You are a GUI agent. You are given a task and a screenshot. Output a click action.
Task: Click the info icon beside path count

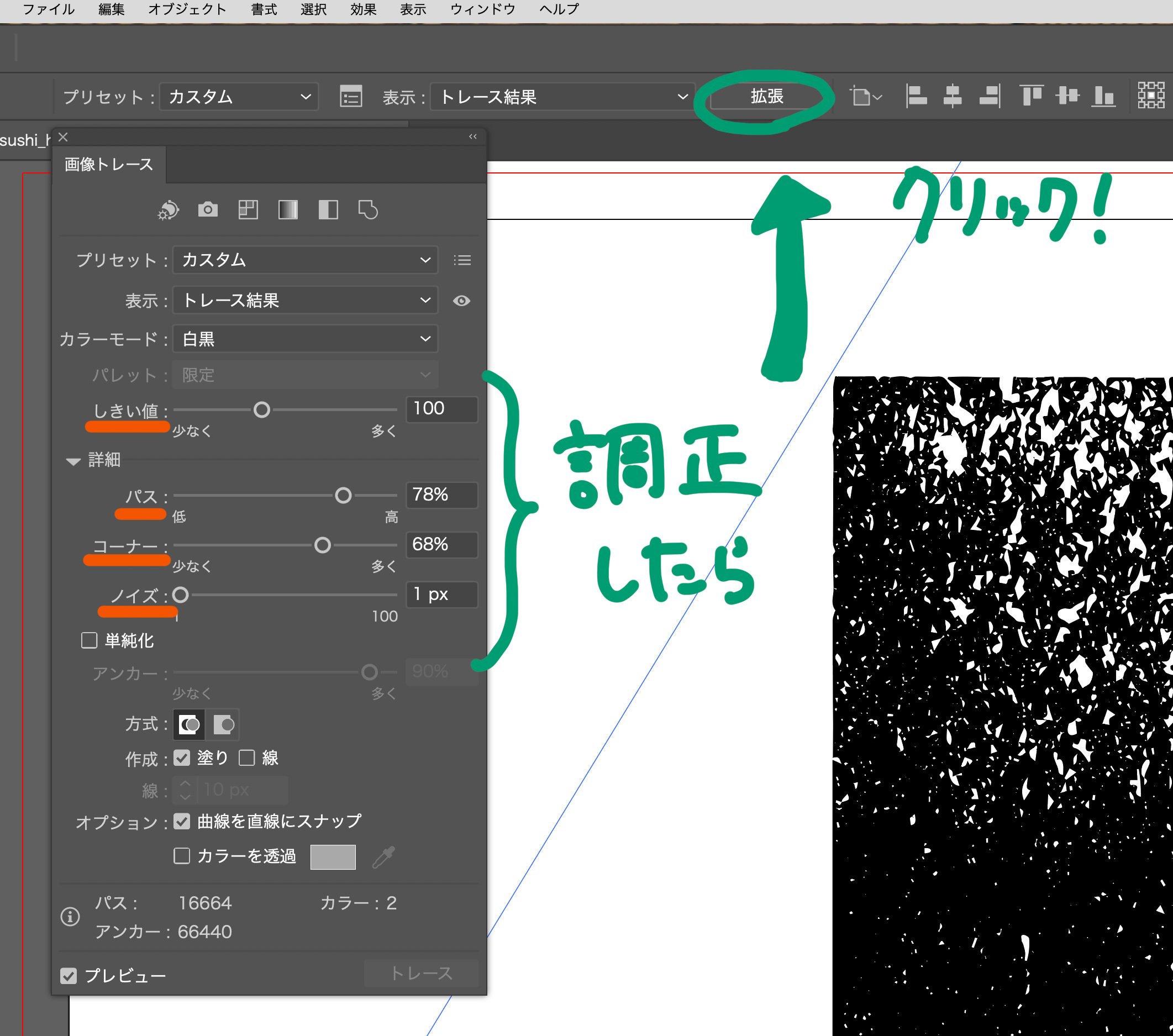(70, 917)
